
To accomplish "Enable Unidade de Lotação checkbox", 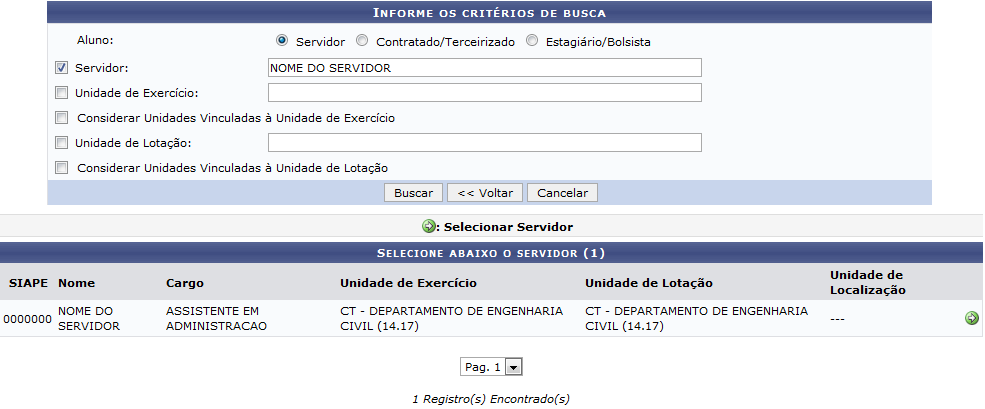I will pos(62,143).
